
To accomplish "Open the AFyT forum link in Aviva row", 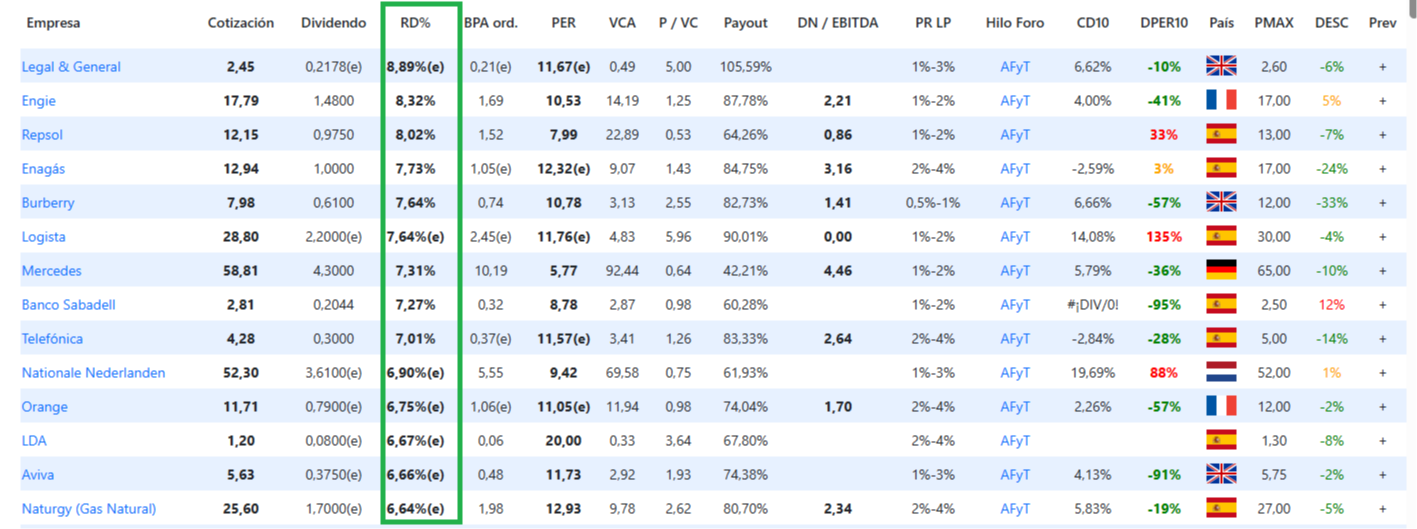I will point(1015,475).
